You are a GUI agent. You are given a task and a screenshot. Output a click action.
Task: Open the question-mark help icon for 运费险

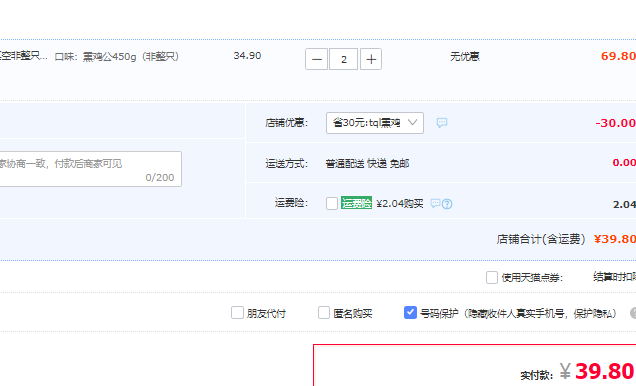click(447, 204)
